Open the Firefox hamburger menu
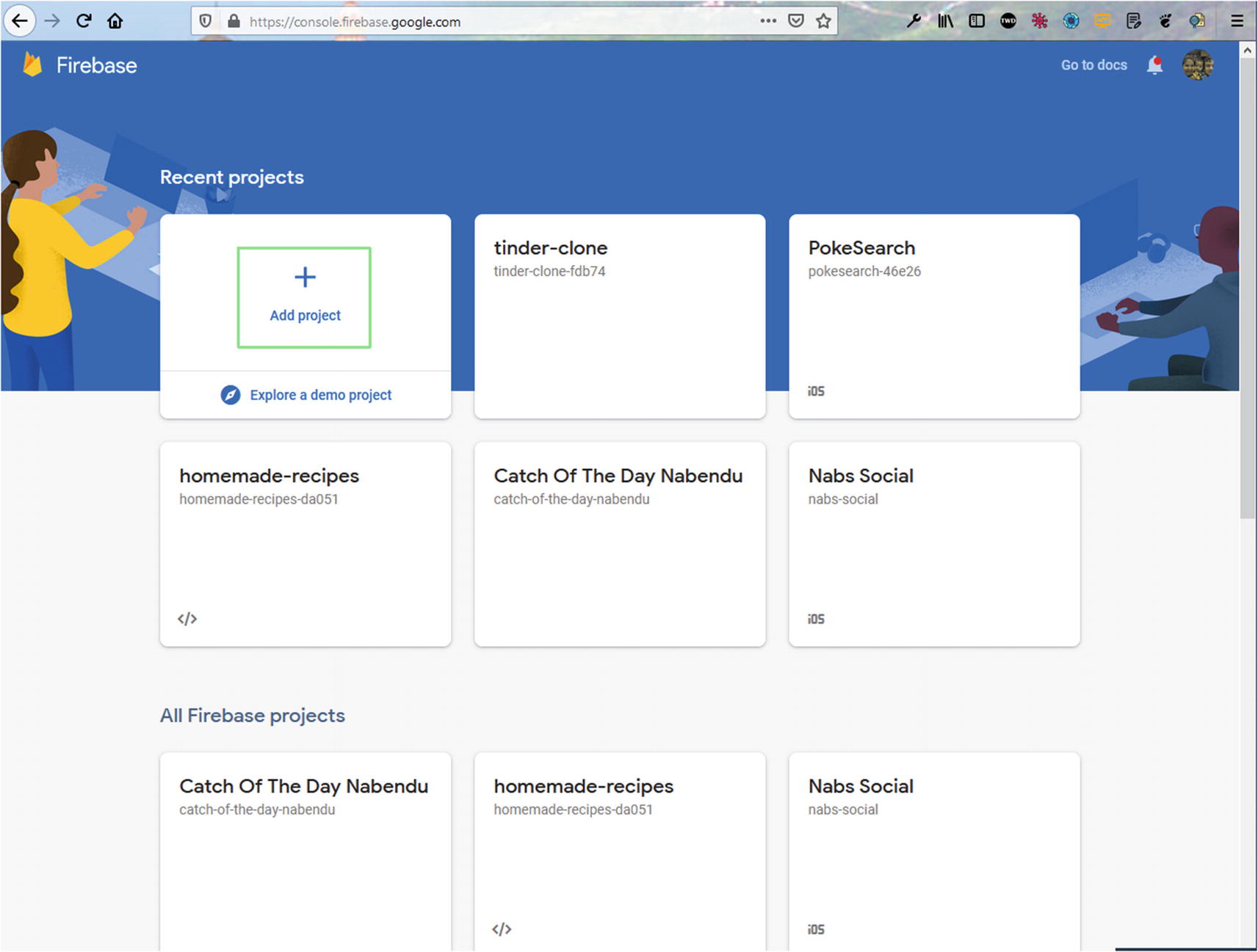 point(1237,21)
